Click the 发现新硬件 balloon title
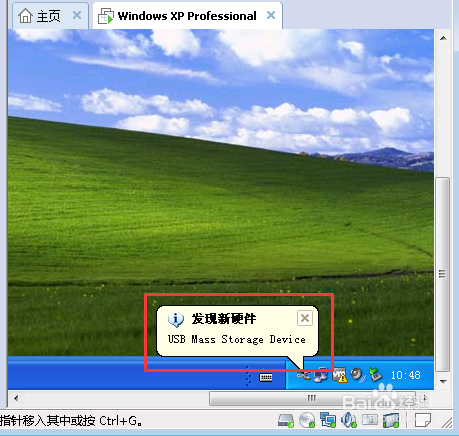459x436 pixels. [223, 319]
